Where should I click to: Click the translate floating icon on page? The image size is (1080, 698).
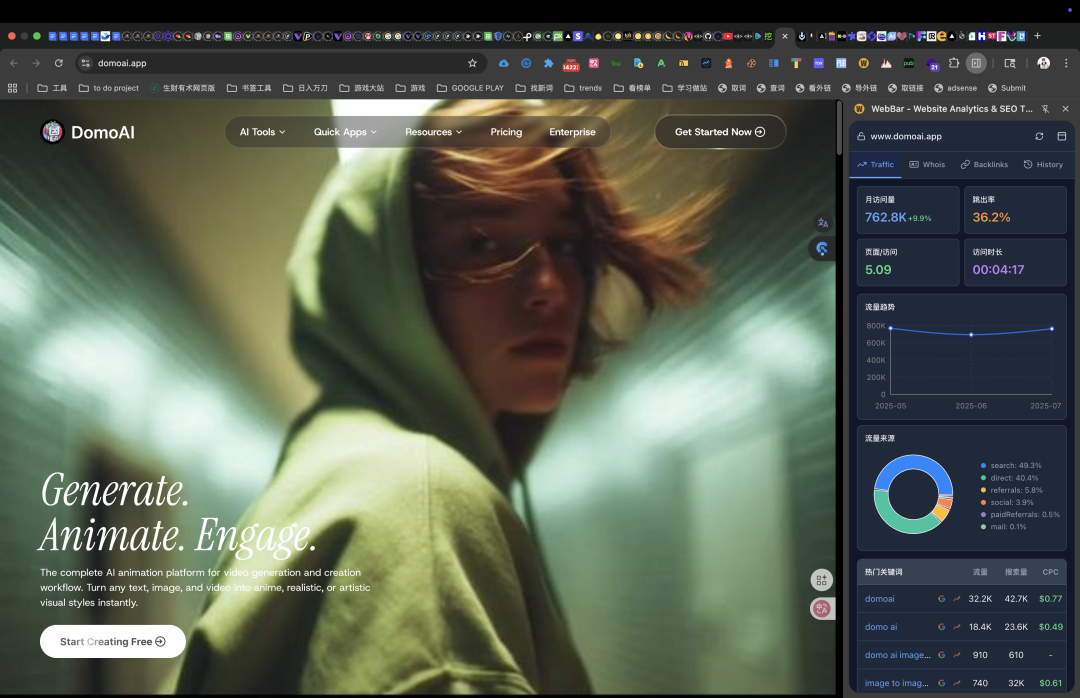click(x=822, y=223)
